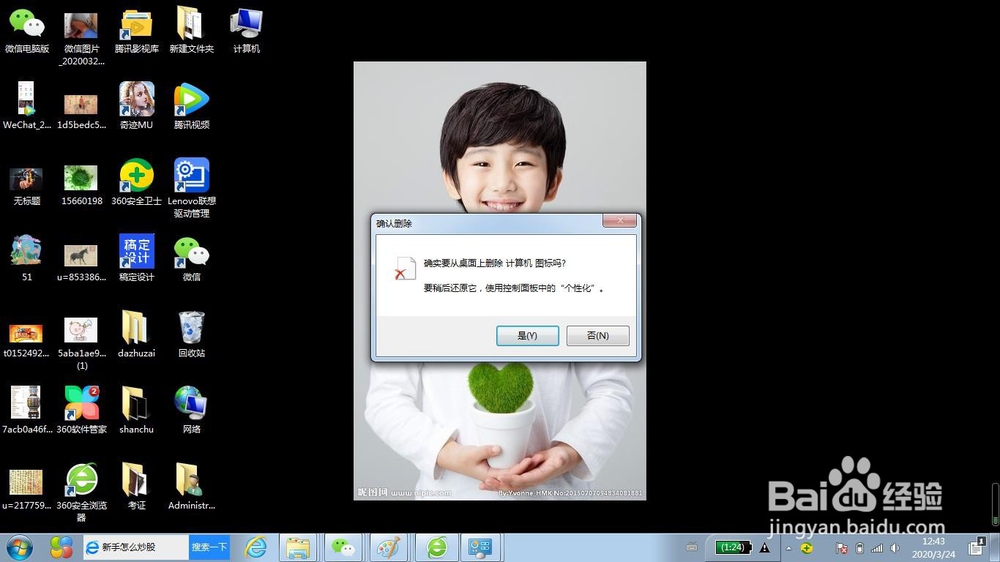Click the colorful 360 icon beside Start
This screenshot has height=562, width=1000.
[61, 547]
